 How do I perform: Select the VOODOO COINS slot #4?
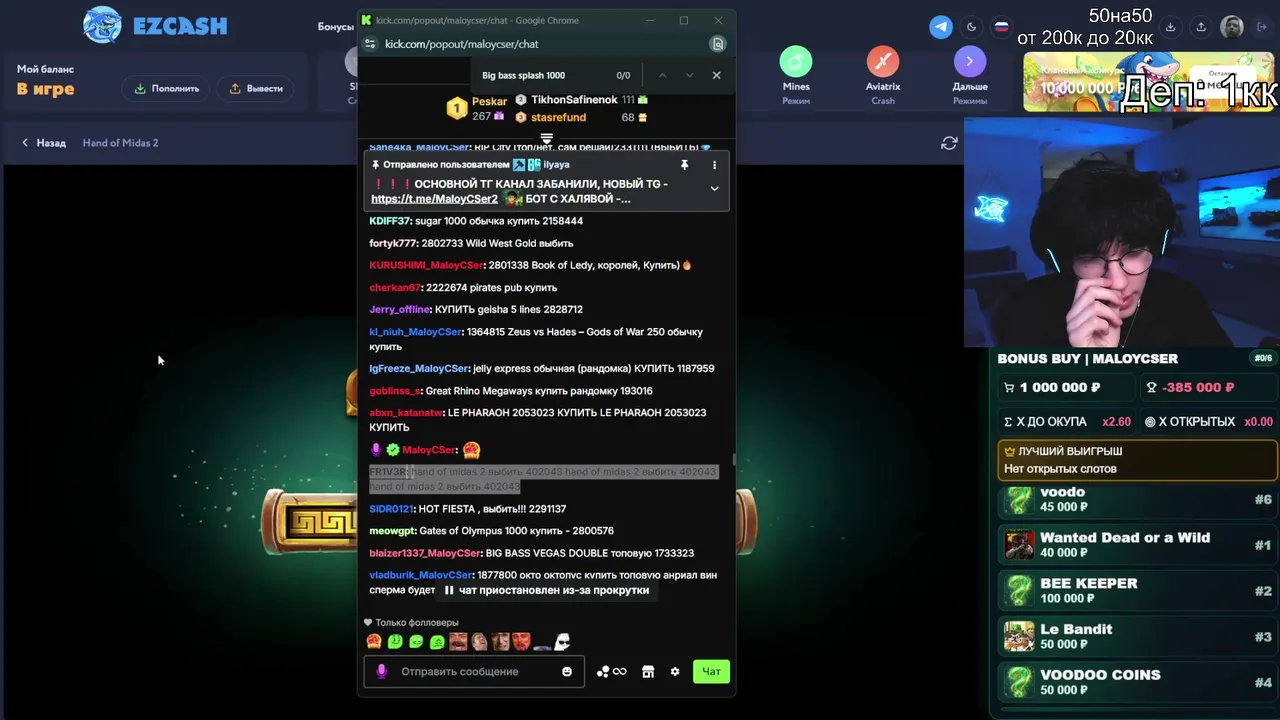[1138, 682]
